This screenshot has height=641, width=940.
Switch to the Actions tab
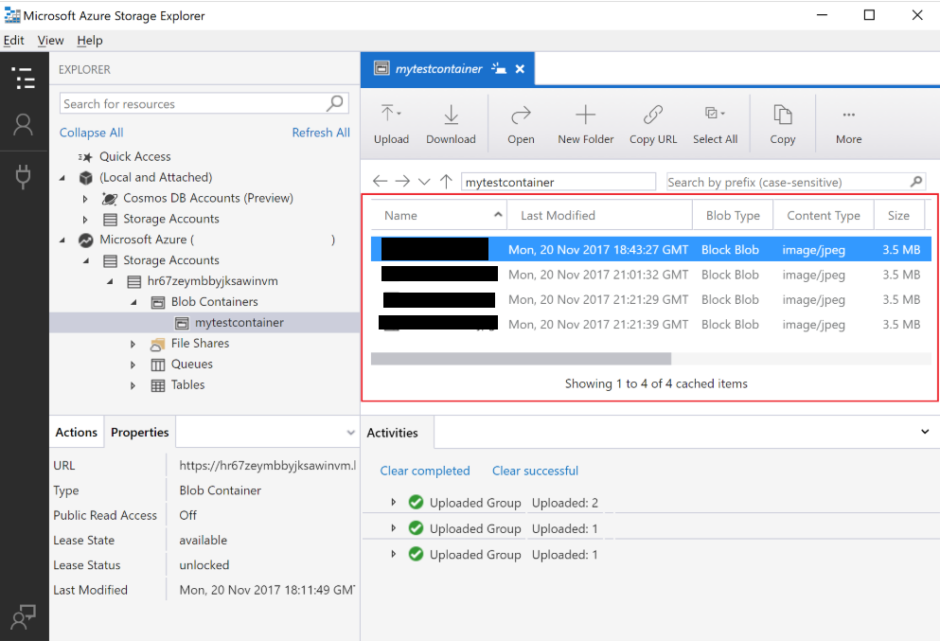click(76, 431)
